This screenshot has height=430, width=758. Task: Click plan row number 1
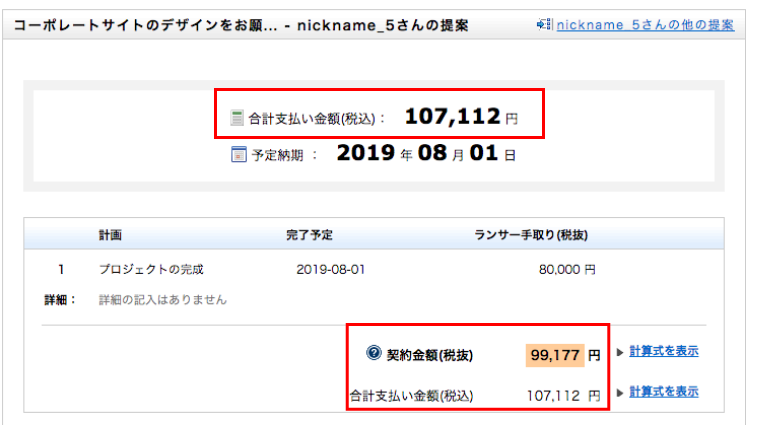61,269
